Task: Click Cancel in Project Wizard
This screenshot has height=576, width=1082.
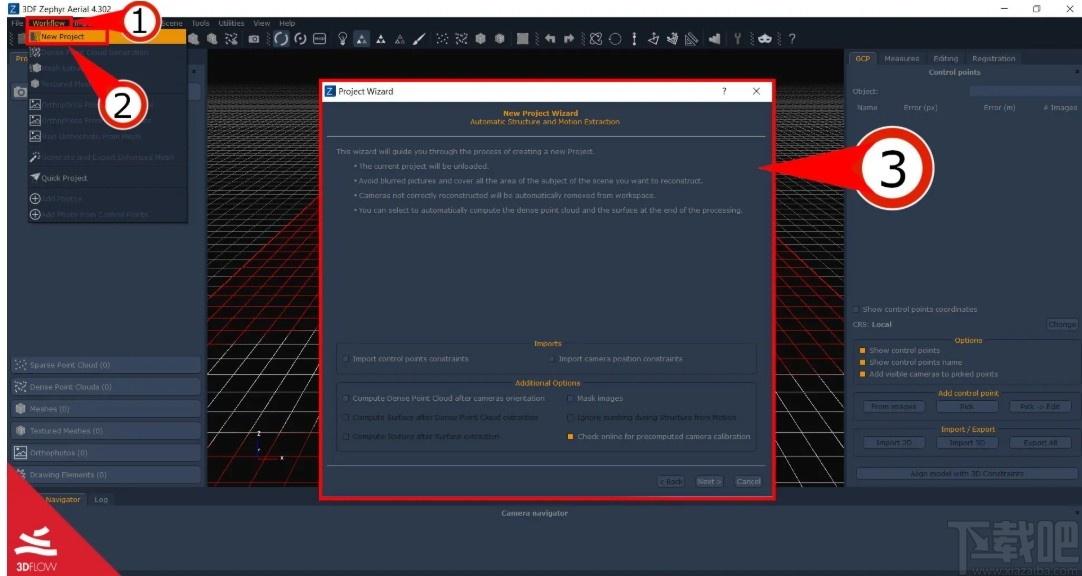Action: (x=748, y=481)
